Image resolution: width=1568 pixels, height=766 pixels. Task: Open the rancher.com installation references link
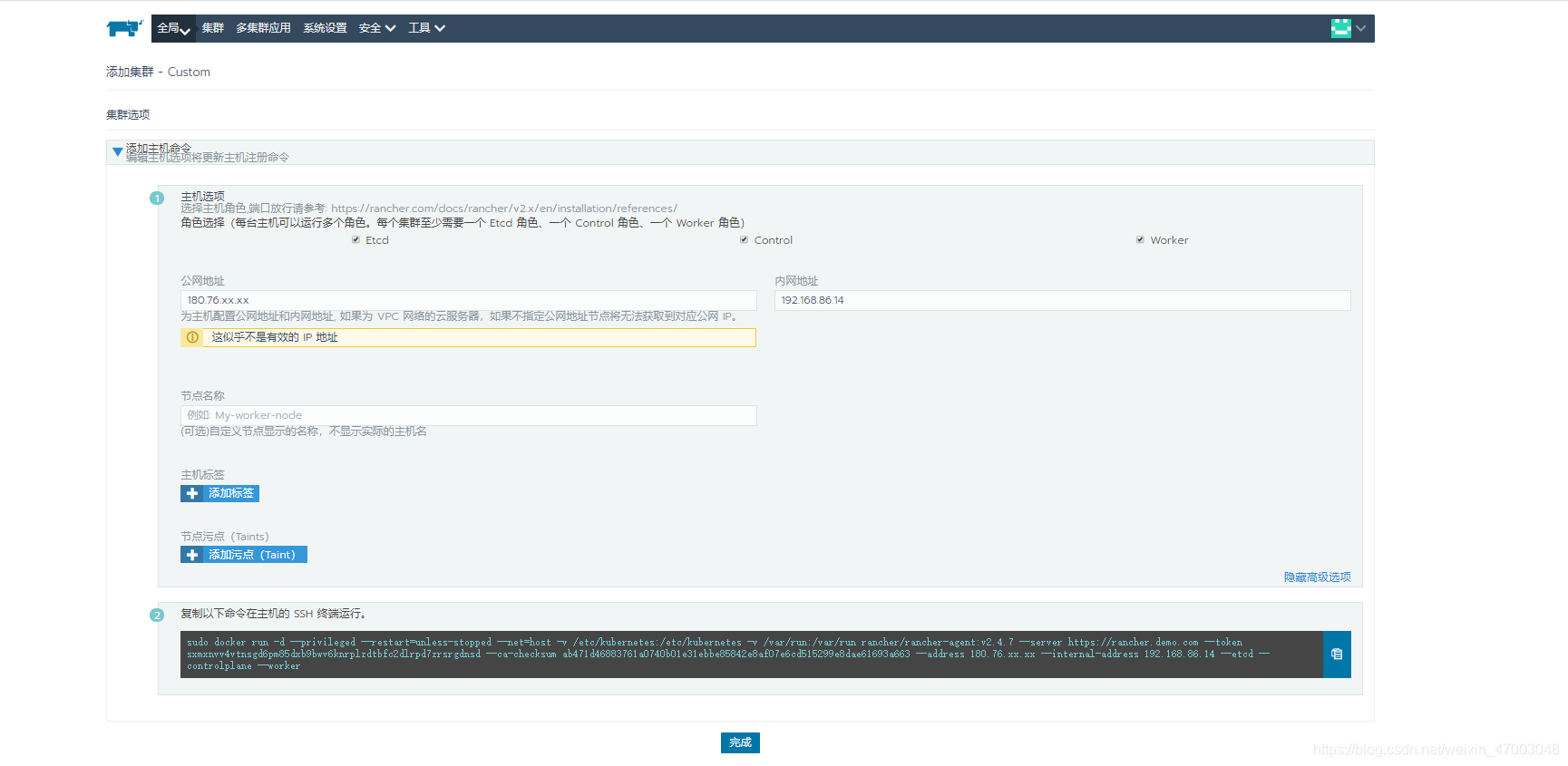[x=503, y=208]
